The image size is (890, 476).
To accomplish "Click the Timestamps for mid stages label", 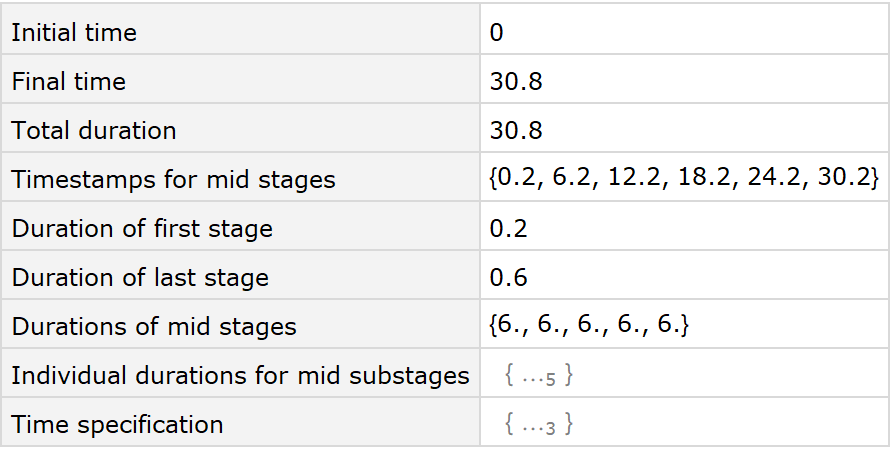I will 174,180.
